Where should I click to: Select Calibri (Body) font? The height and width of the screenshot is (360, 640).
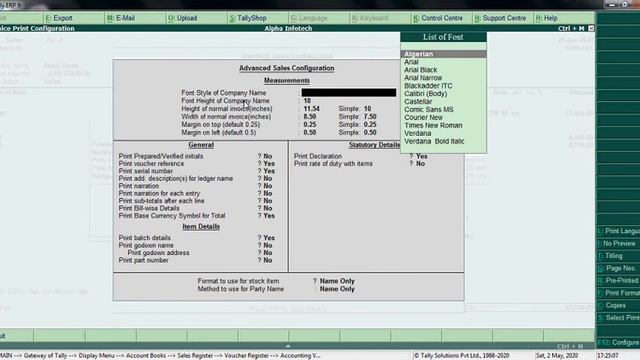coord(425,93)
